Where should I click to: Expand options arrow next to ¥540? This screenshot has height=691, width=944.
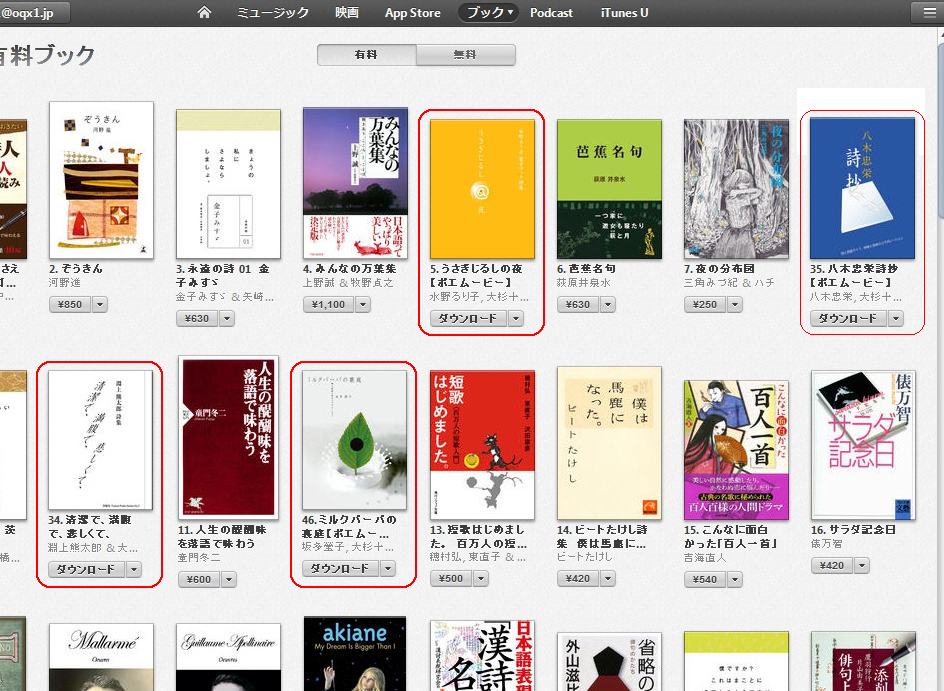click(x=734, y=580)
